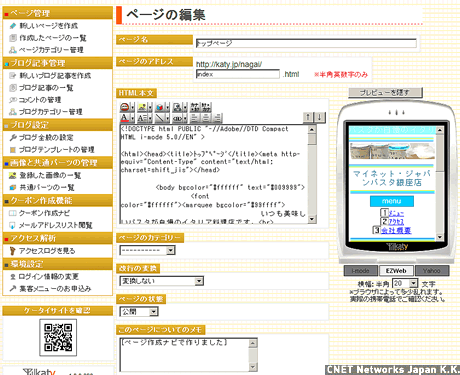Click the ページ名 input field

[306, 43]
